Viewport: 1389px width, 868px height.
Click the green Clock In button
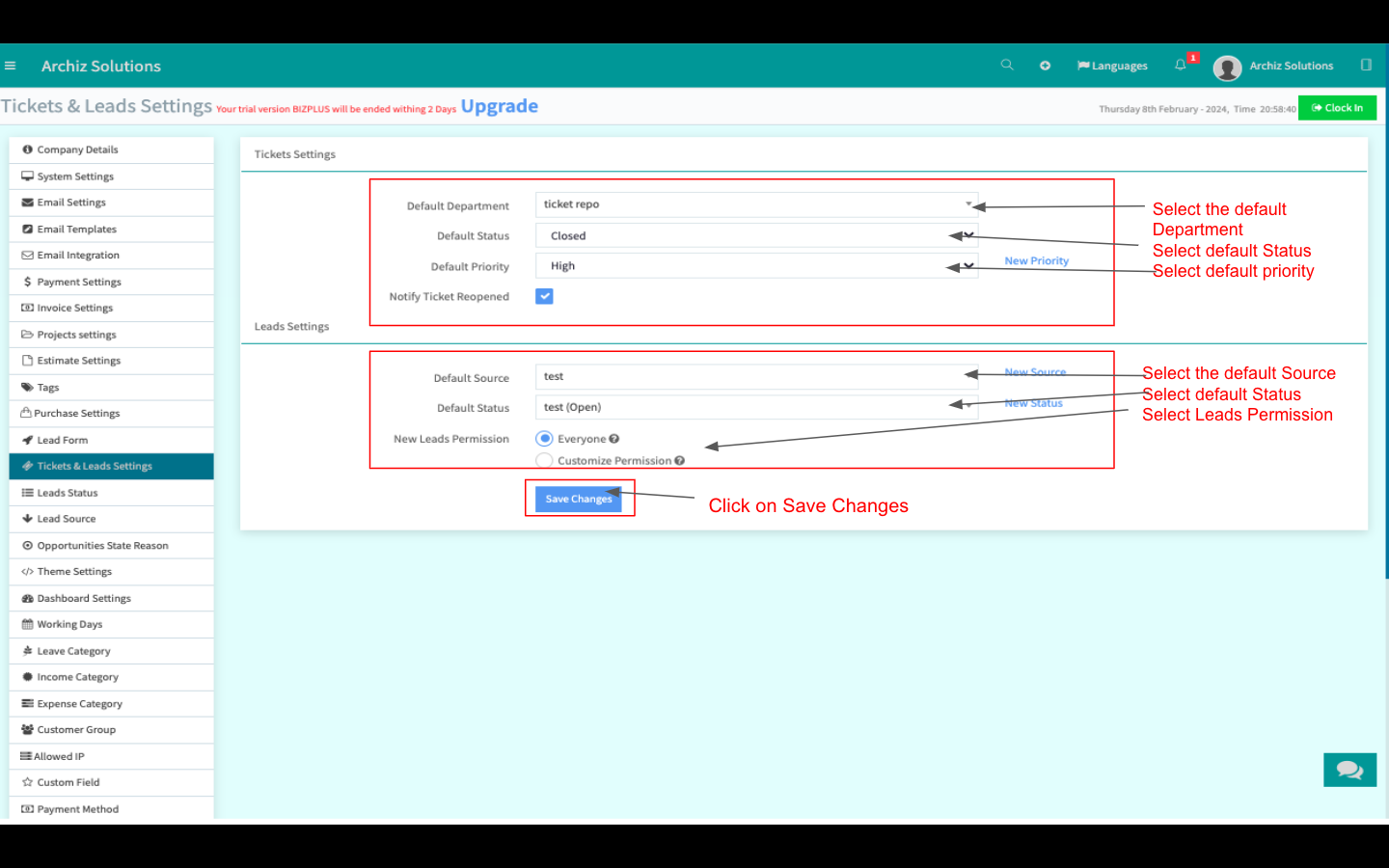pos(1337,108)
